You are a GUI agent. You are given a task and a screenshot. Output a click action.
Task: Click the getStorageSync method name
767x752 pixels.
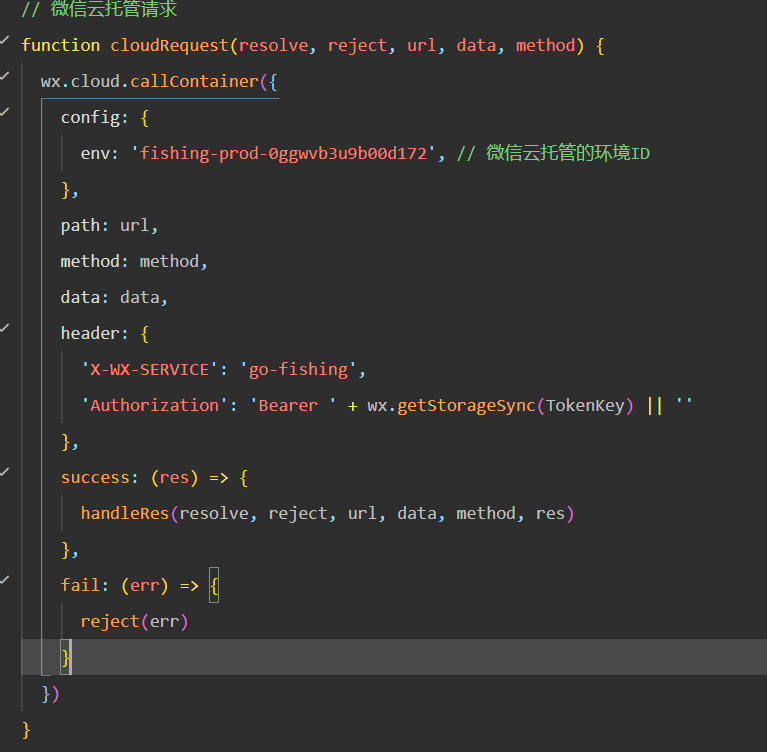pos(466,406)
